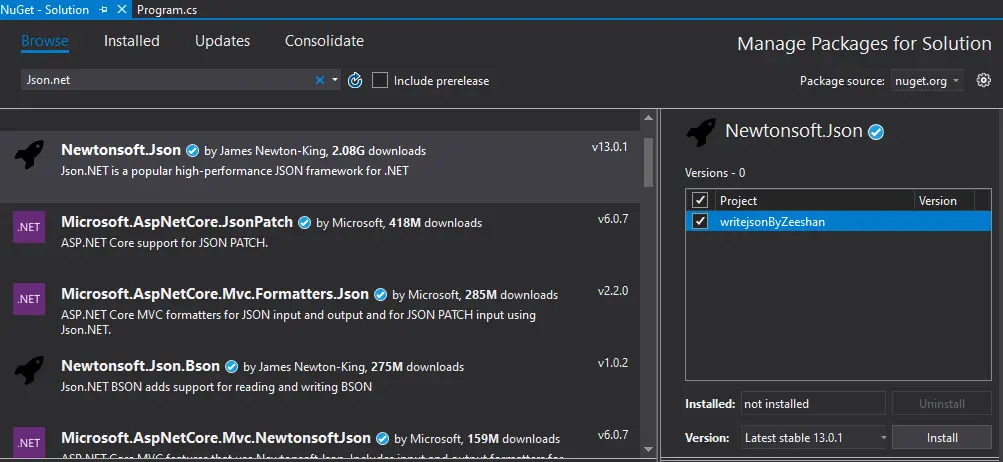Click the Newtonsoft.Json.Bson rocket icon
The image size is (1003, 462).
(29, 370)
